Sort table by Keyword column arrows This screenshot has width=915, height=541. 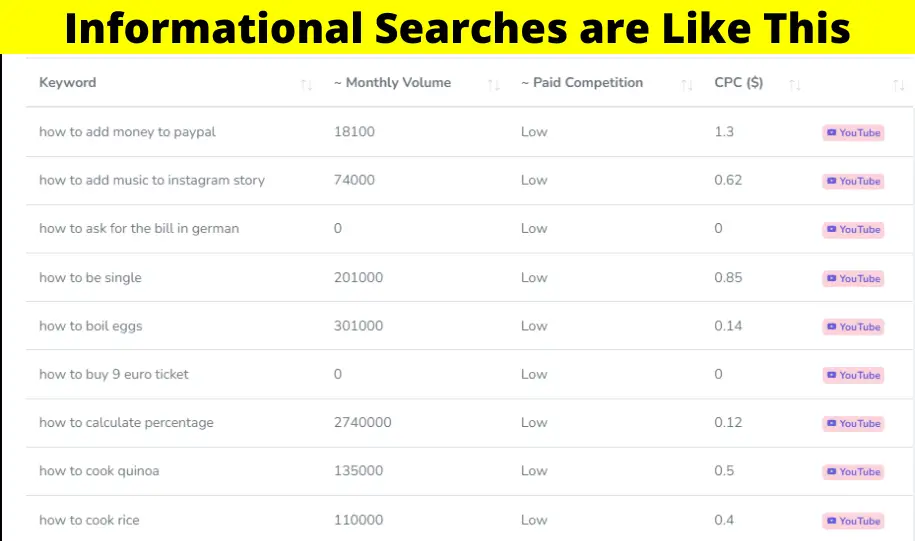[306, 85]
